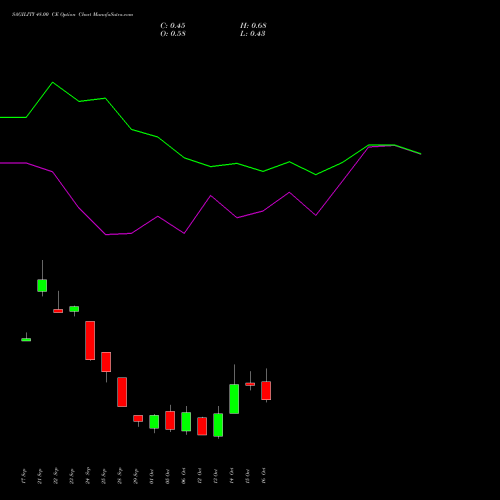Click the red candle above 25 Sep
Image resolution: width=500 pixels, height=500 pixels.
point(106,362)
